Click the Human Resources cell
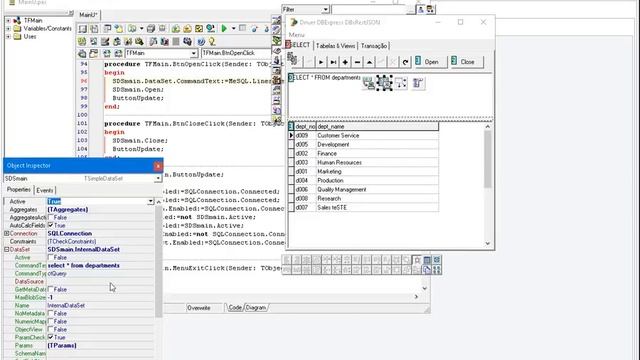 pos(377,162)
